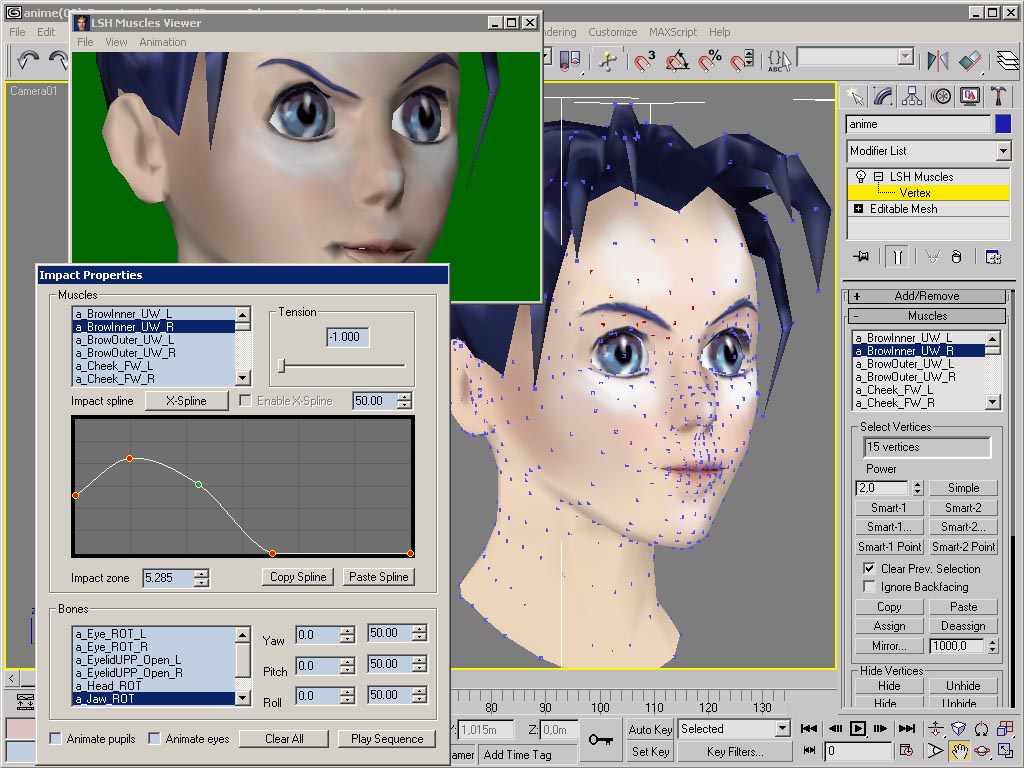The height and width of the screenshot is (768, 1024).
Task: Click the X-Spline button
Action: click(186, 400)
